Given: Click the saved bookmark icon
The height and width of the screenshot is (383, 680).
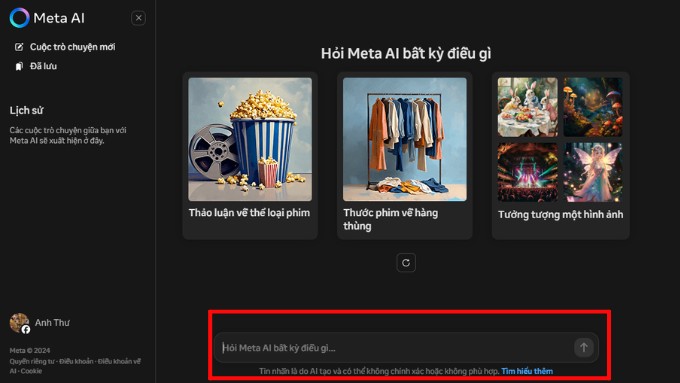Looking at the screenshot, I should 19,66.
